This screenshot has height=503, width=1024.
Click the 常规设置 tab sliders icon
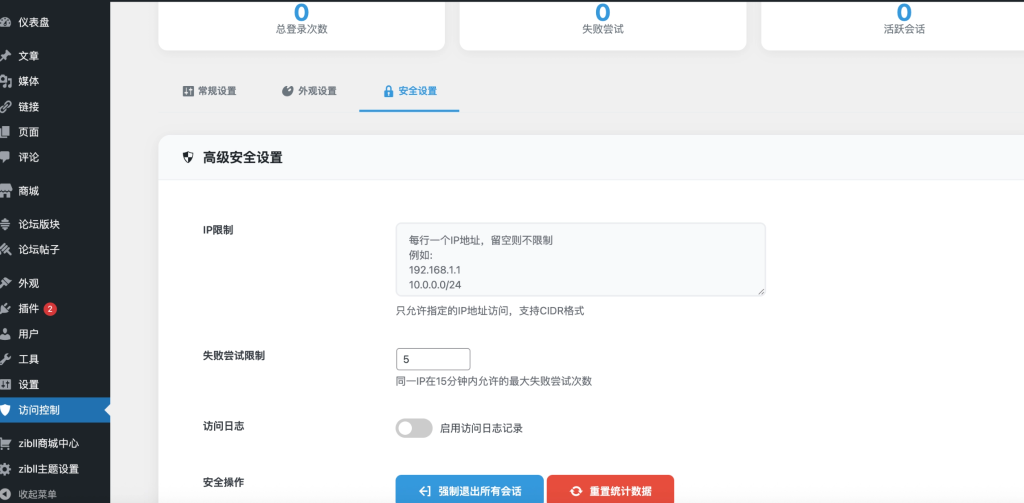point(188,91)
